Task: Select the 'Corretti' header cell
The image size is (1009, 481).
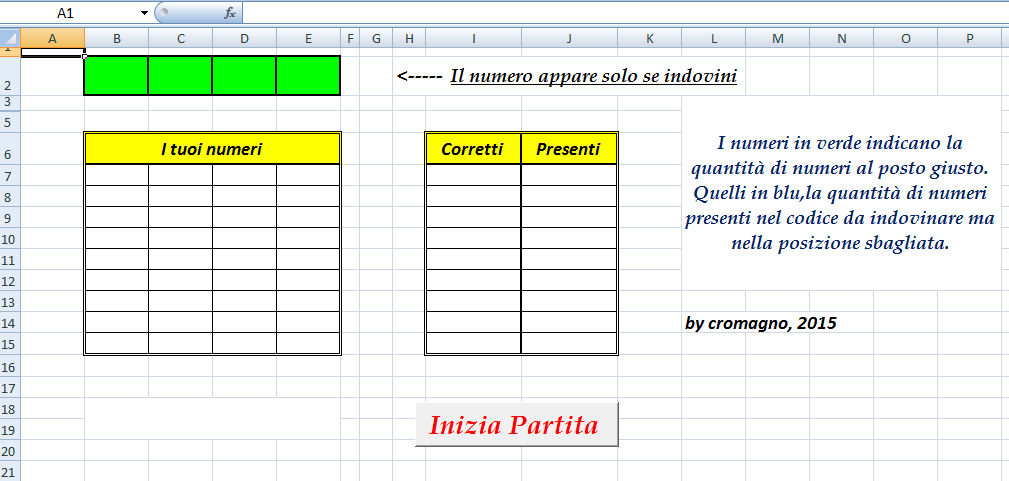Action: (x=472, y=149)
